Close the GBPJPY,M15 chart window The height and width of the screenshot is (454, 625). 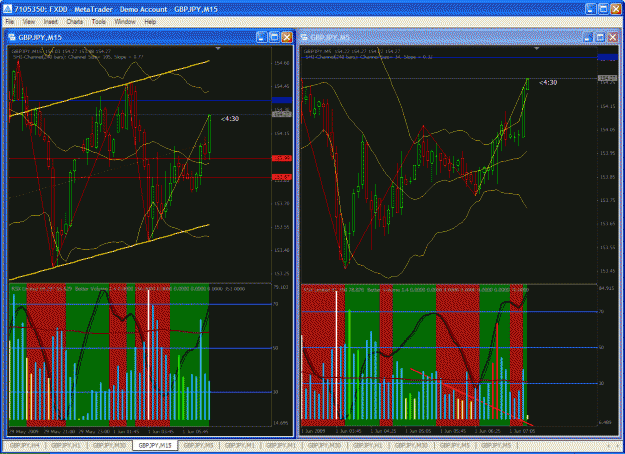[287, 37]
